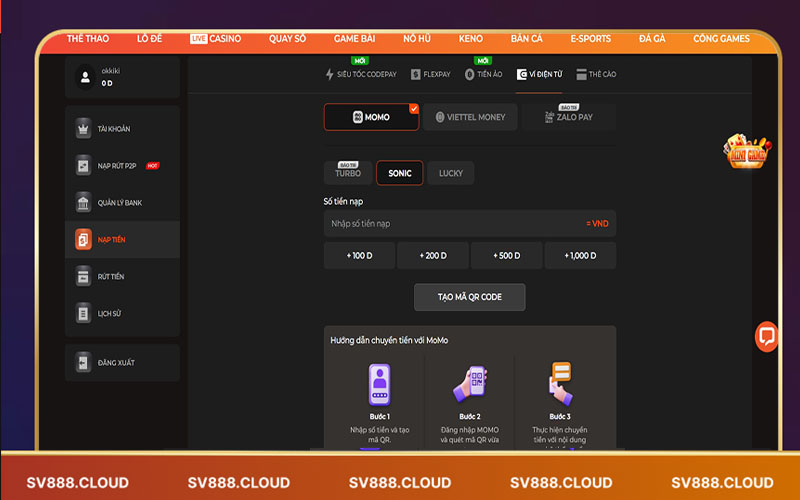Click the crown icon beside Tài Khoản
The width and height of the screenshot is (800, 500).
click(83, 129)
